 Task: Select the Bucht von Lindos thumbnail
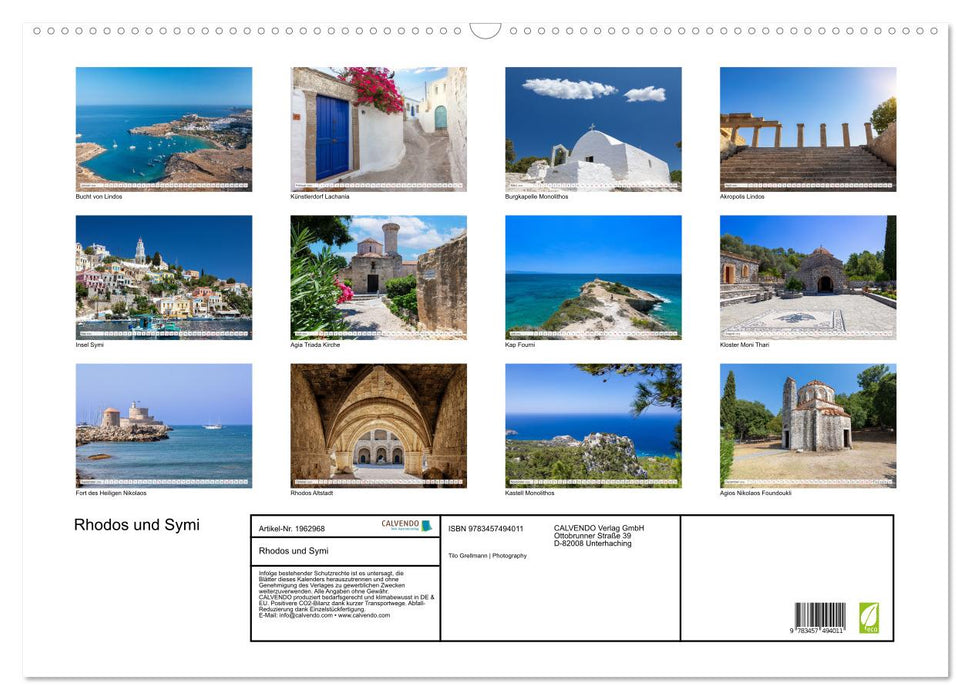coord(163,127)
